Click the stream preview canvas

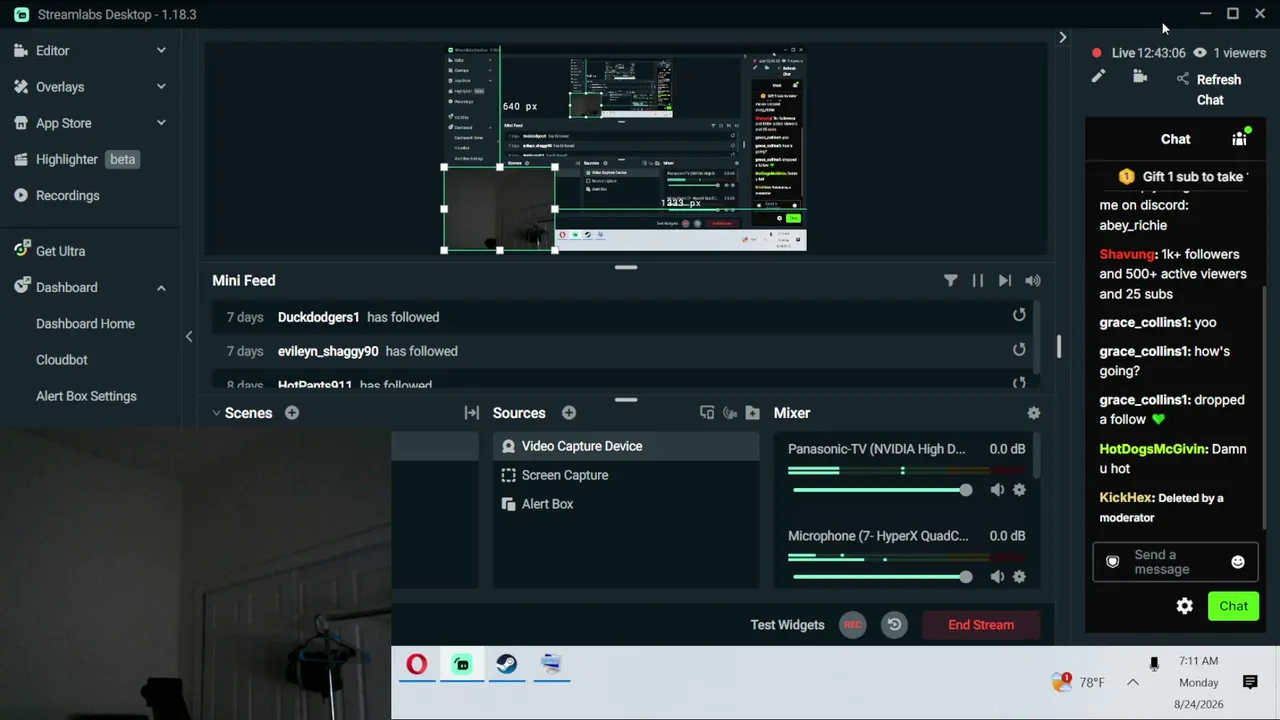click(x=625, y=149)
